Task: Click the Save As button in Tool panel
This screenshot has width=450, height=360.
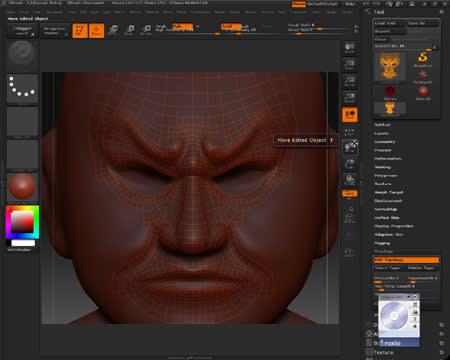Action: [x=422, y=23]
